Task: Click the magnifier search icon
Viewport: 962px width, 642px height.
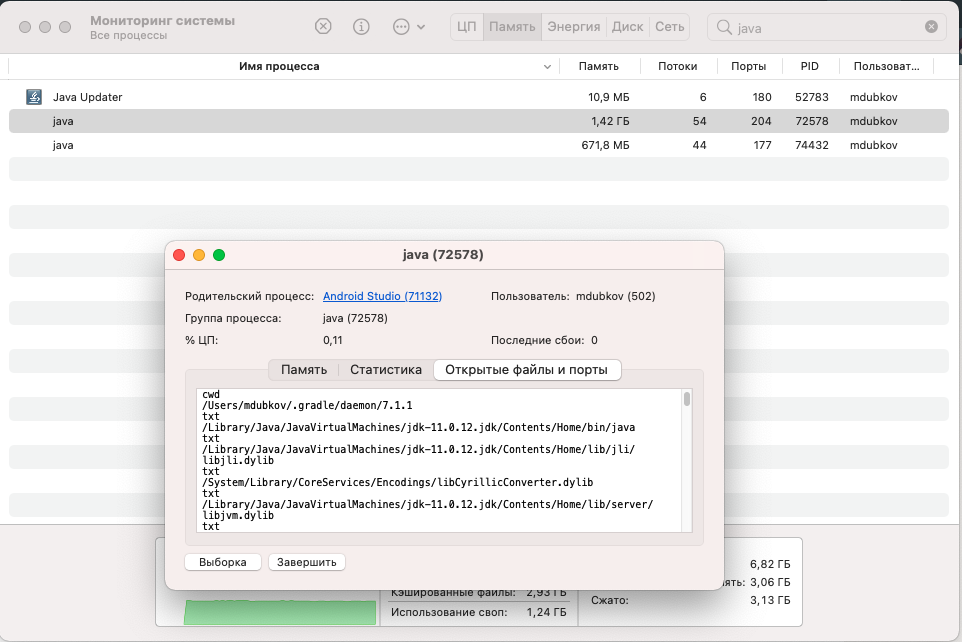Action: (724, 28)
